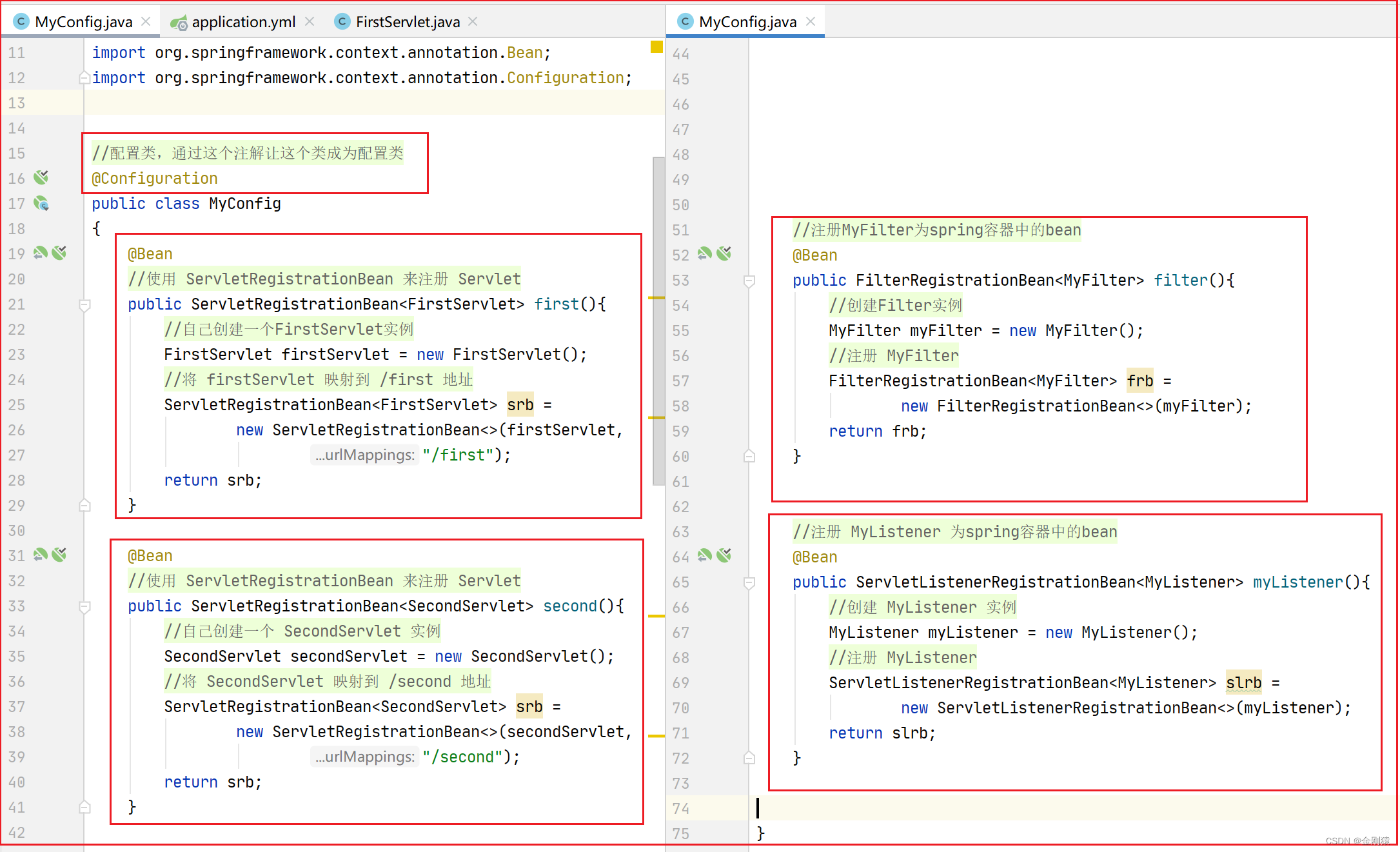This screenshot has width=1400, height=852.
Task: Collapse imports fold marker on line 12
Action: coord(84,78)
